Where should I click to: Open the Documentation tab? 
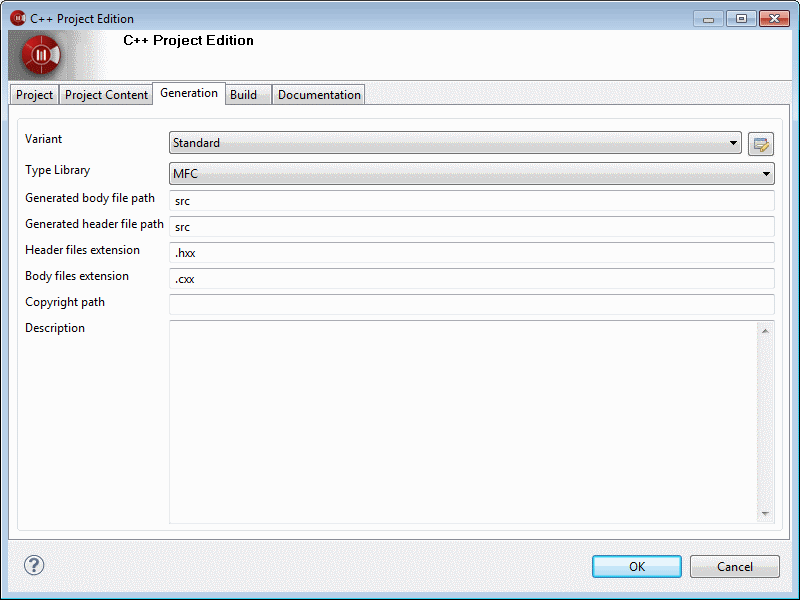[319, 95]
